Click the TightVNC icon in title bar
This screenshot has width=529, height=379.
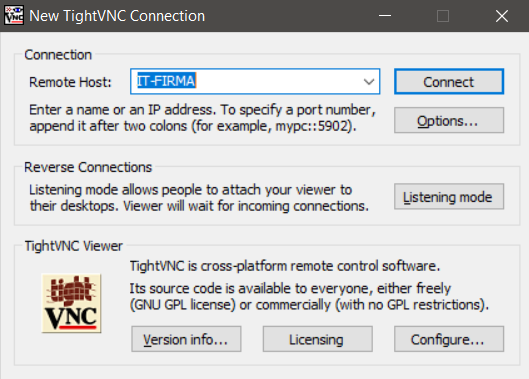point(14,16)
